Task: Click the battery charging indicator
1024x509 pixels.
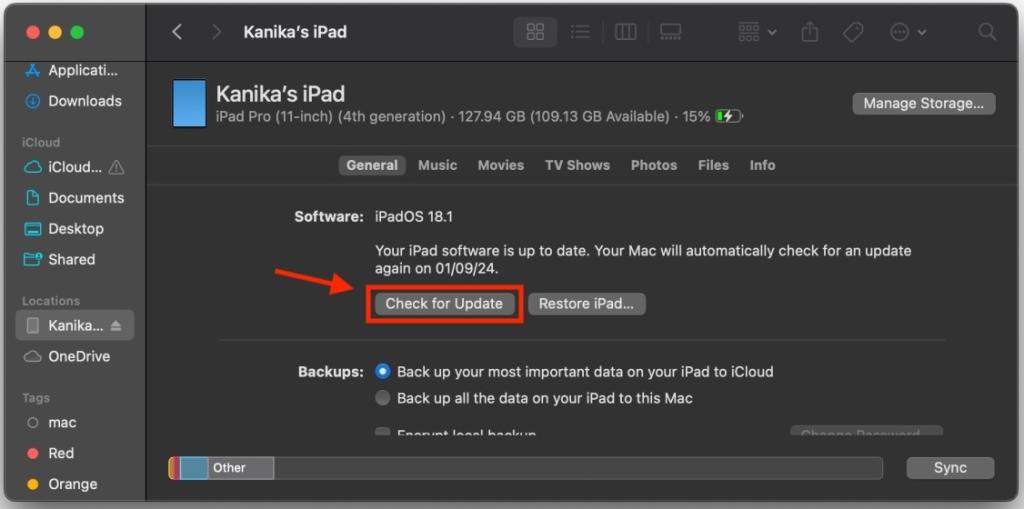Action: coord(729,117)
